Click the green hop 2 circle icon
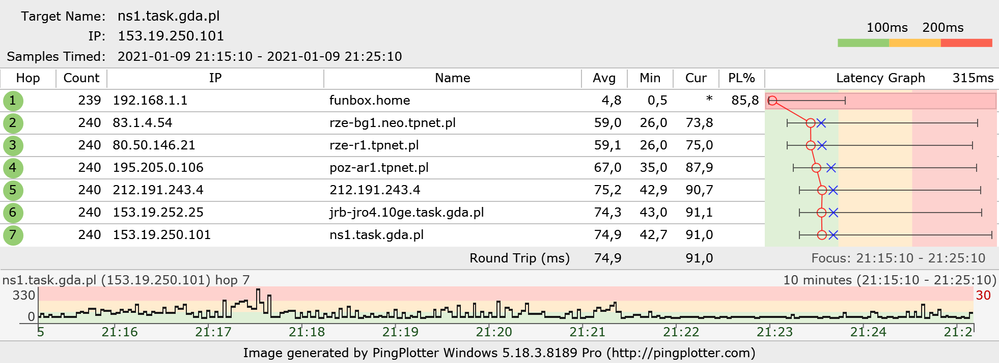The height and width of the screenshot is (363, 999). 13,123
